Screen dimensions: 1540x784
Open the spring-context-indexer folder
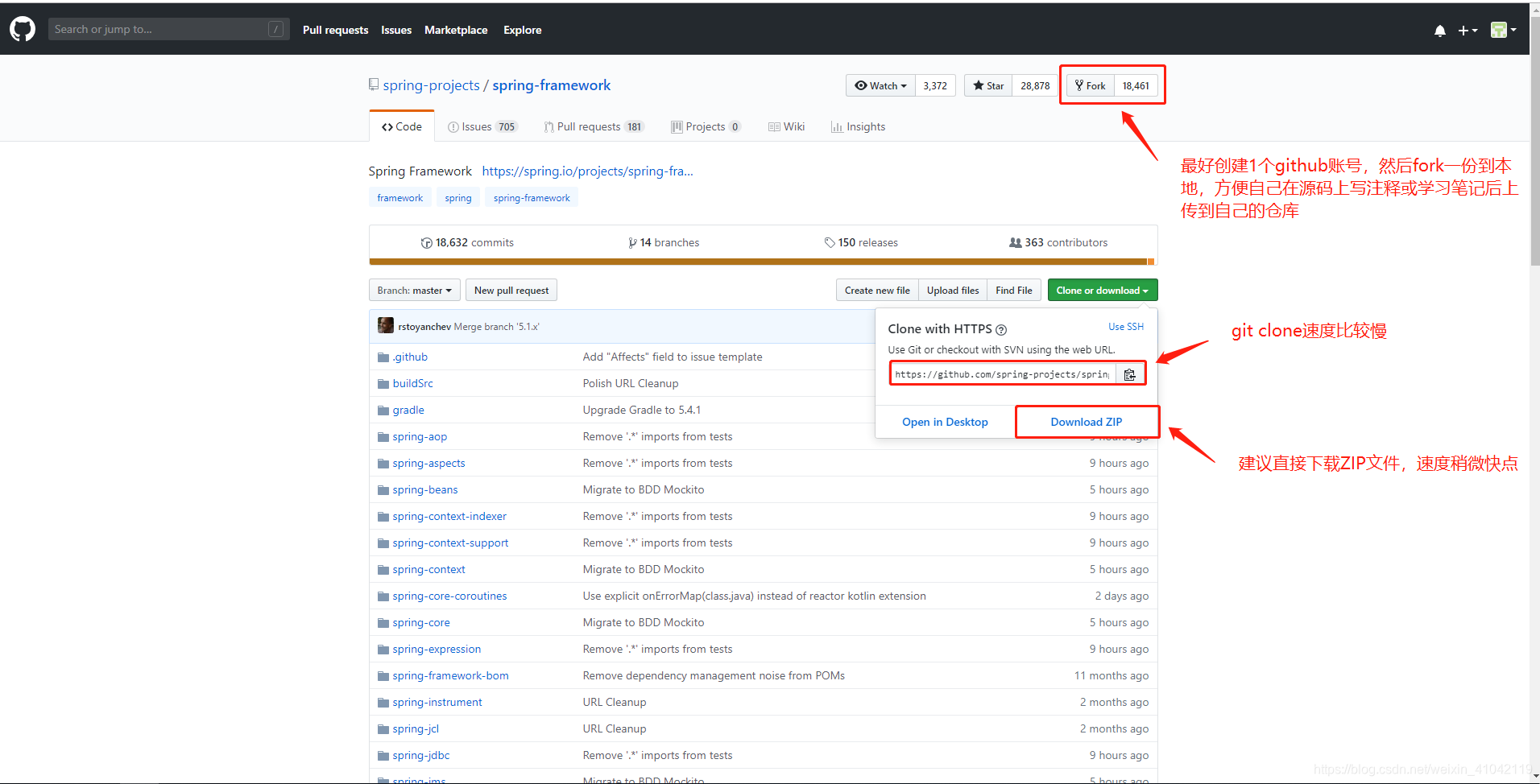coord(449,516)
